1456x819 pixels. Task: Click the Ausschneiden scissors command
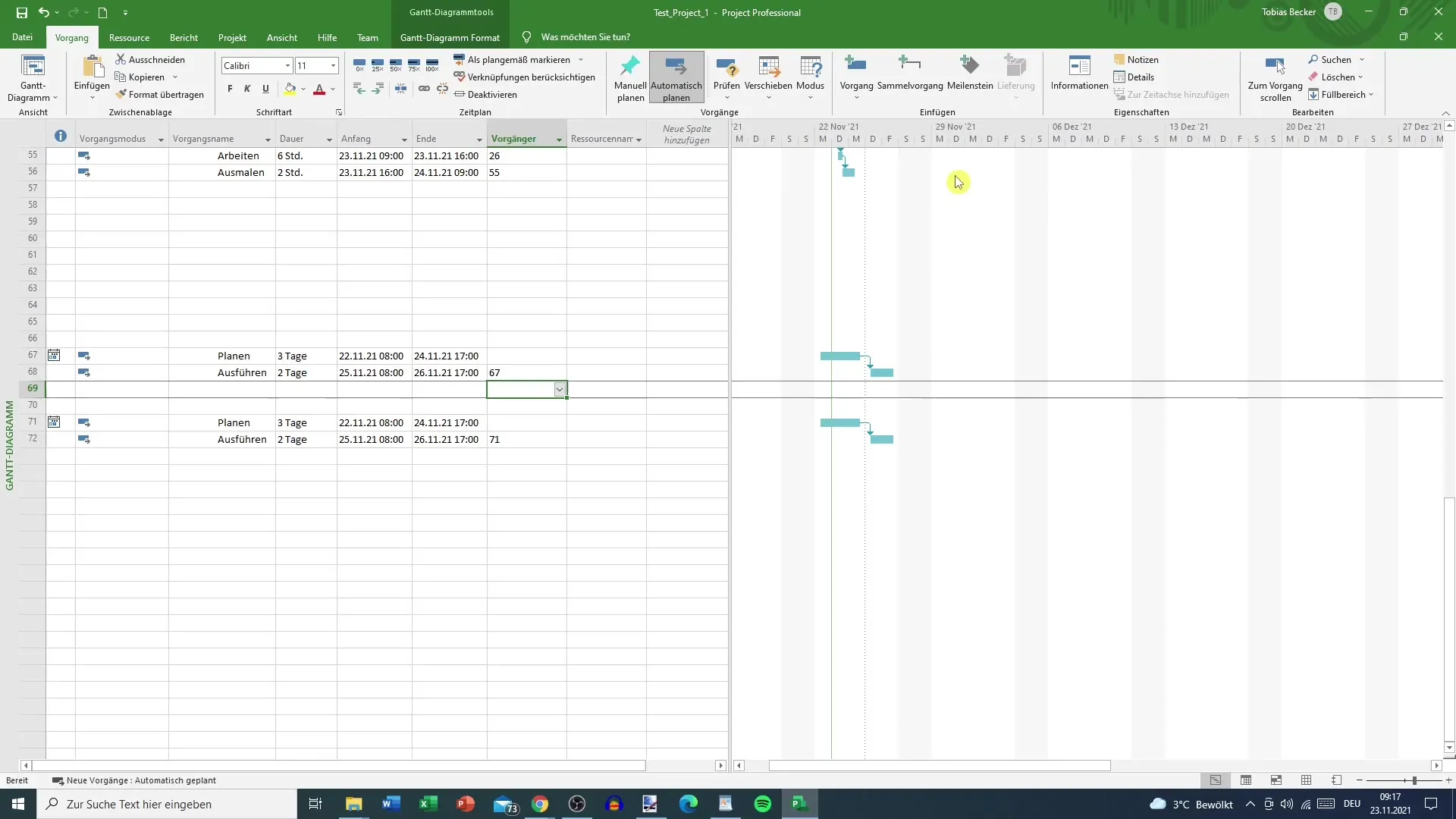150,59
